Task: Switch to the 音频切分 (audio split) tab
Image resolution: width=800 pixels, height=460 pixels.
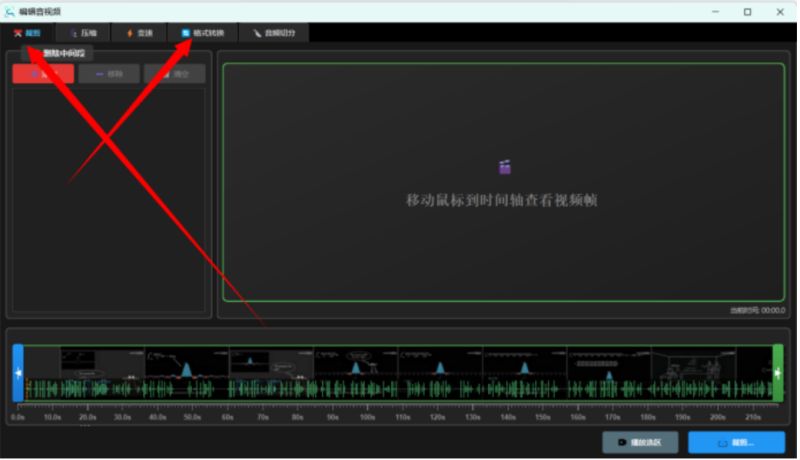Action: point(274,33)
